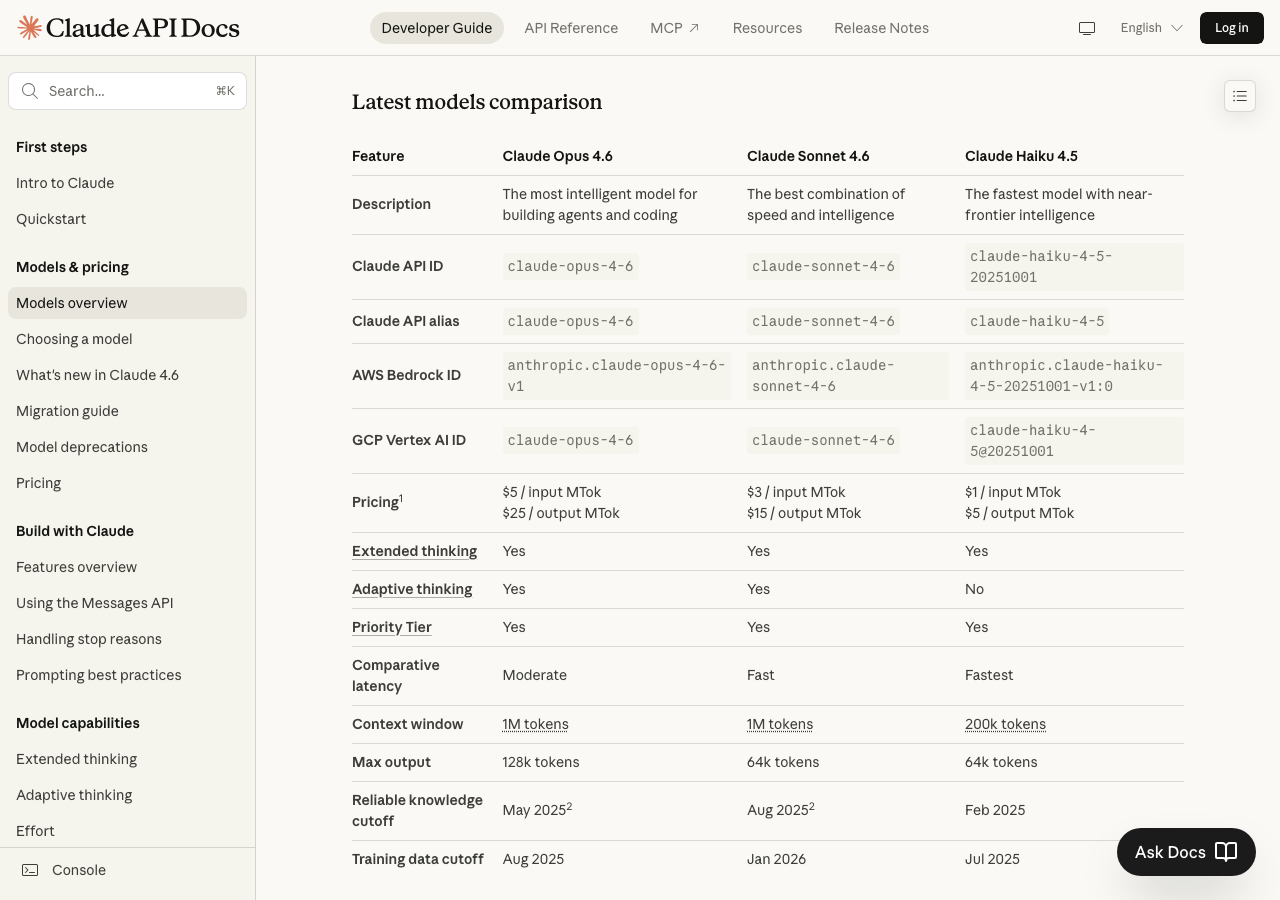This screenshot has height=900, width=1280.
Task: Click the MCP external link arrow
Action: pyautogui.click(x=694, y=28)
